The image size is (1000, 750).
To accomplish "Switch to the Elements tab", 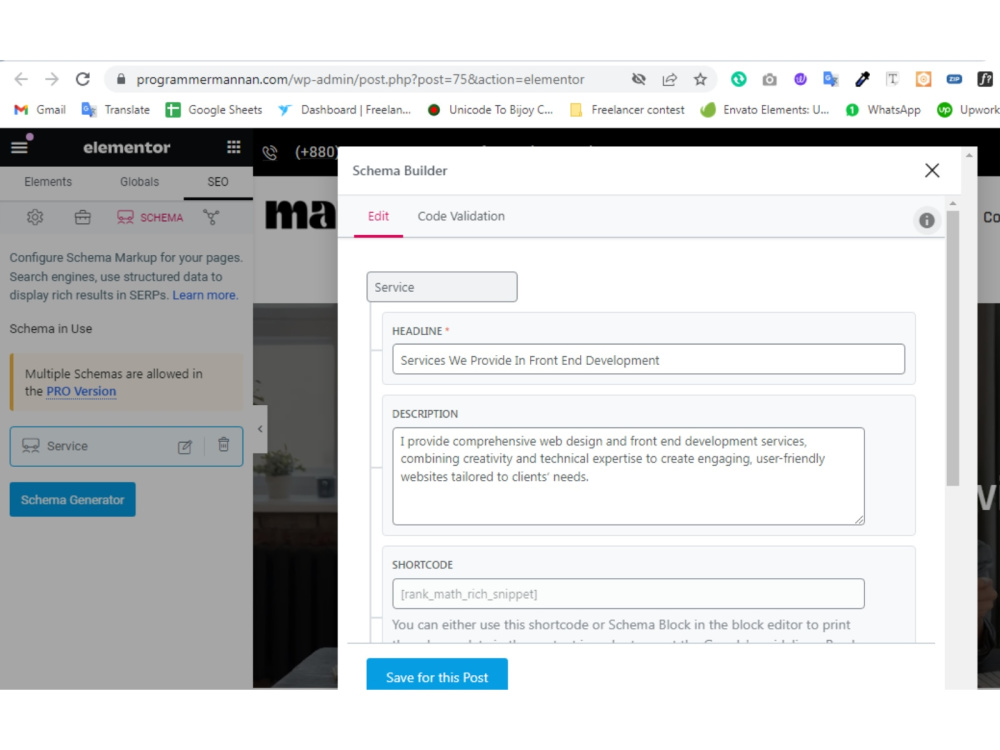I will click(48, 182).
